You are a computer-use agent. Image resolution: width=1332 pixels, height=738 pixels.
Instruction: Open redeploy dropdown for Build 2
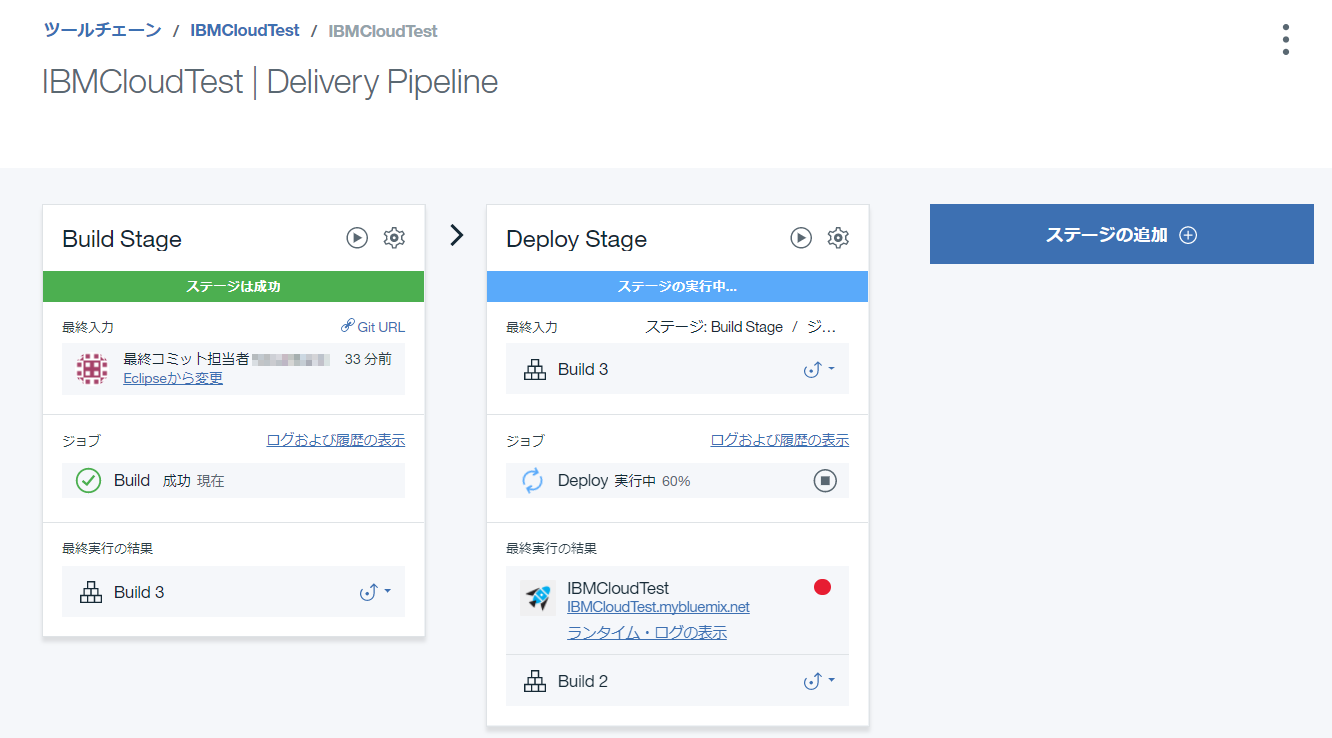coord(819,681)
